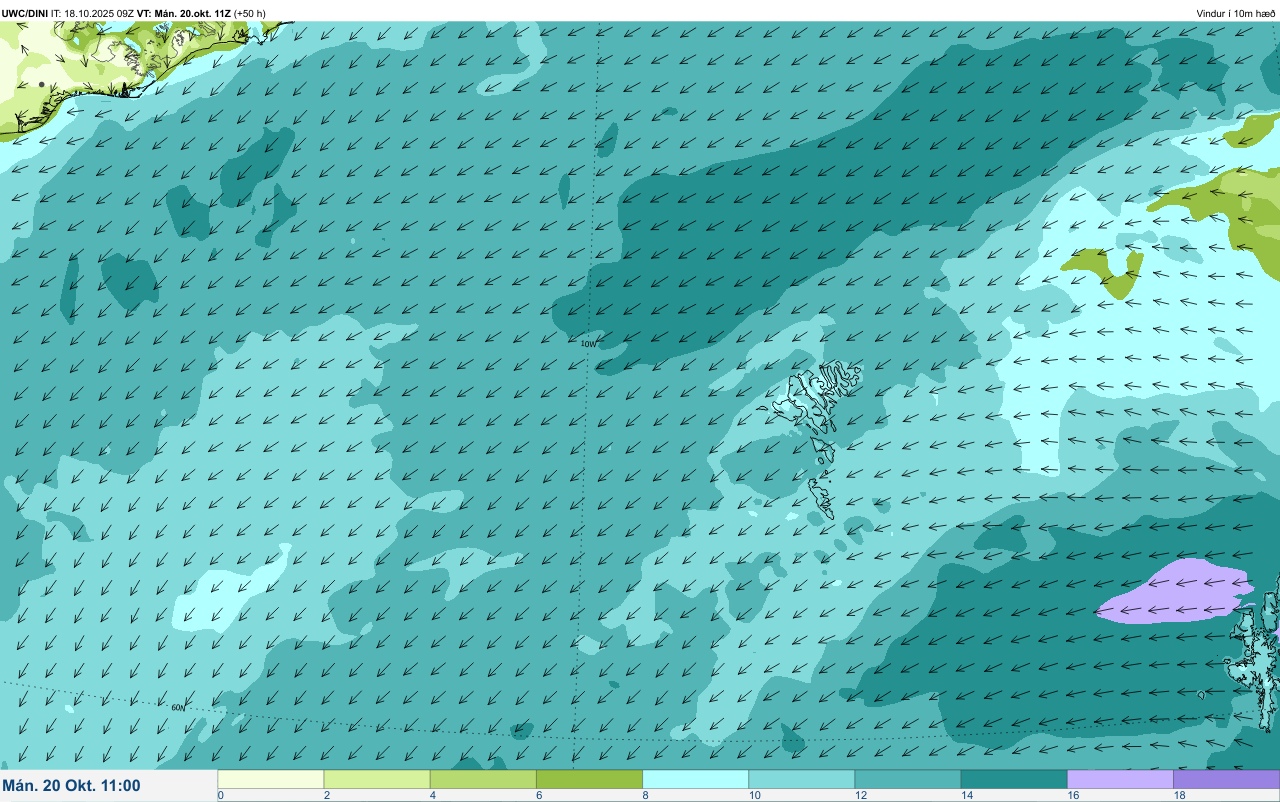Click the legend value '18' under the scale
This screenshot has height=802, width=1280.
point(1178,796)
